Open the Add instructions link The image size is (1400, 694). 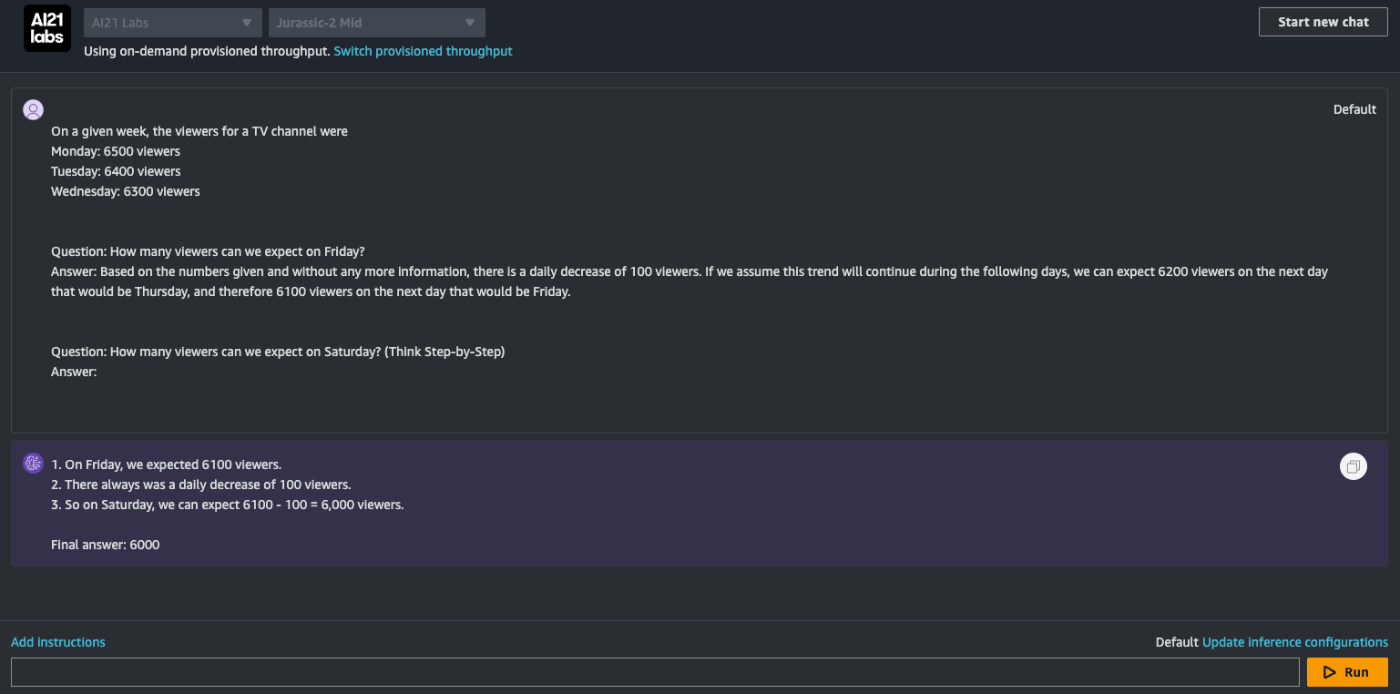58,642
